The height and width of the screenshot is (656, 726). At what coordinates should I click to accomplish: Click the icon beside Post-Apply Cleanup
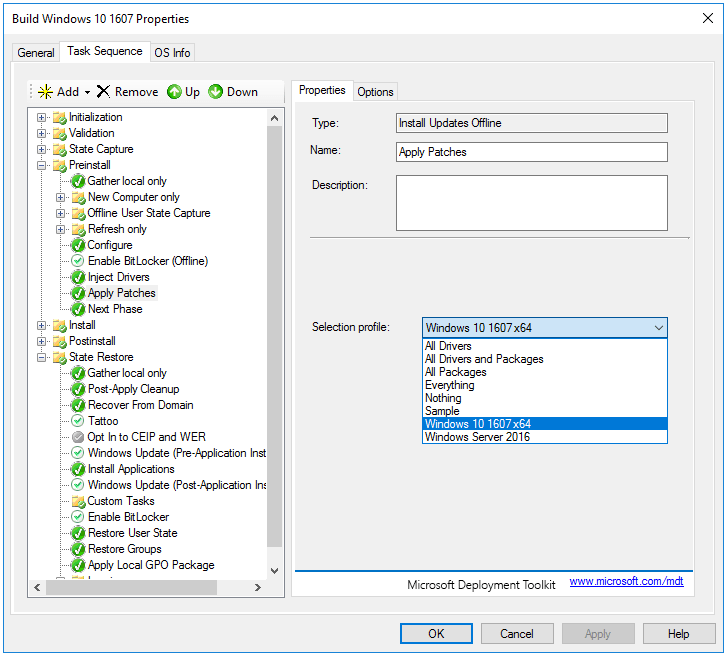tap(78, 389)
